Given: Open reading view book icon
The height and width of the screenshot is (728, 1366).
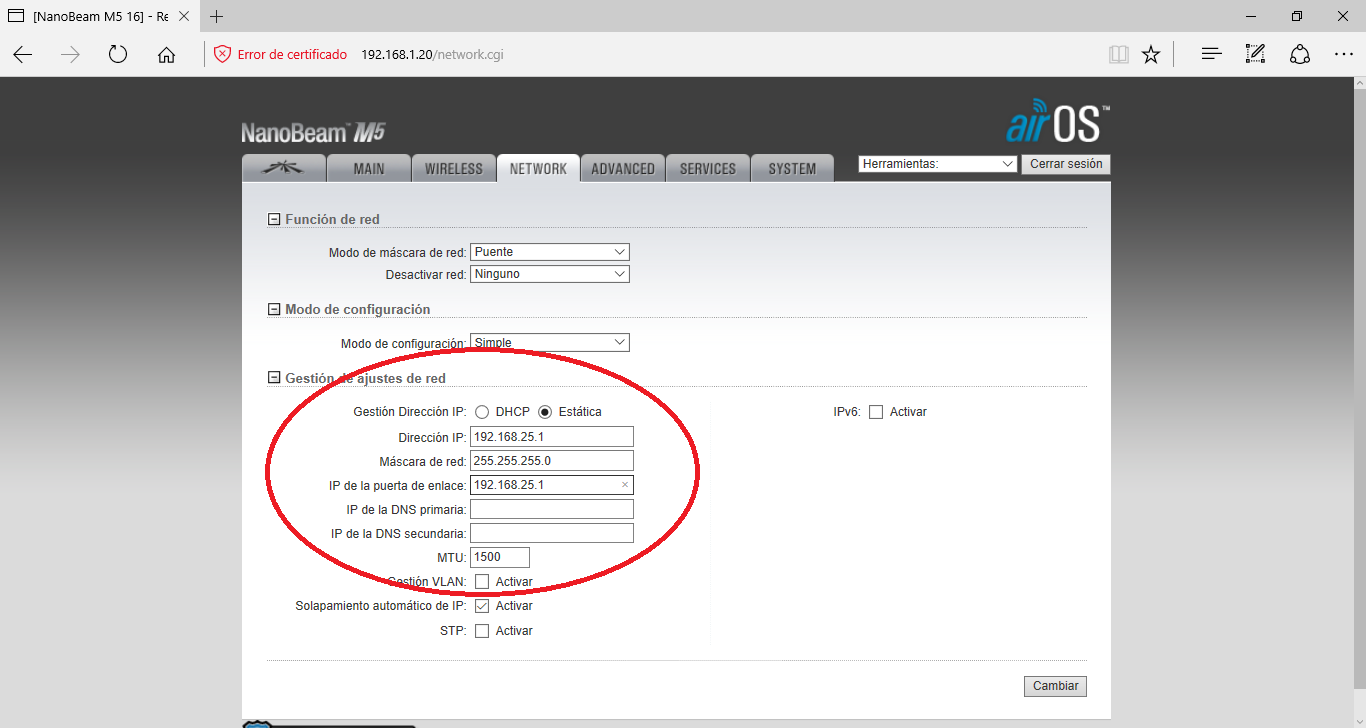Looking at the screenshot, I should pos(1119,54).
